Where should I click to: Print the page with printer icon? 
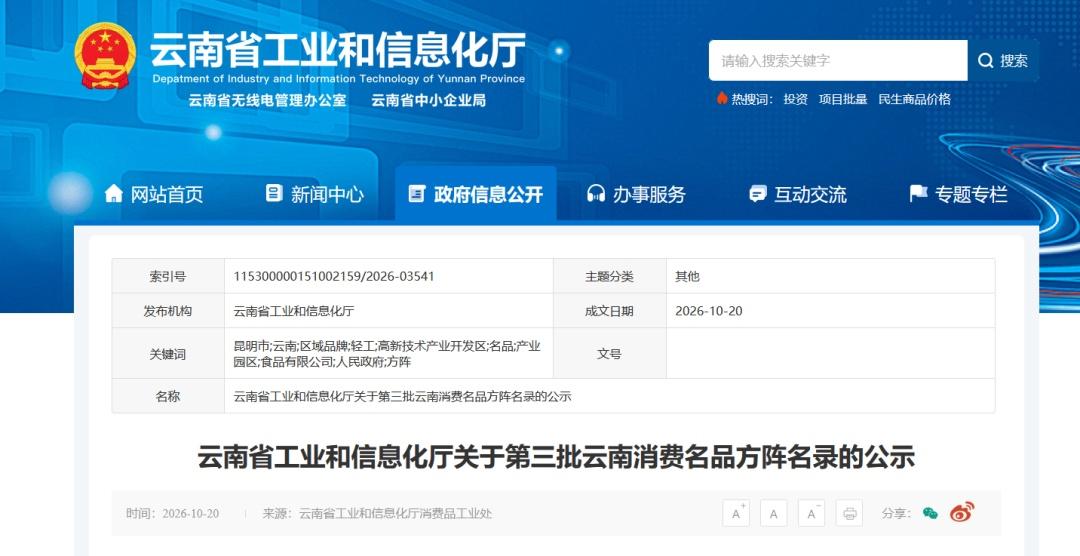pos(849,513)
